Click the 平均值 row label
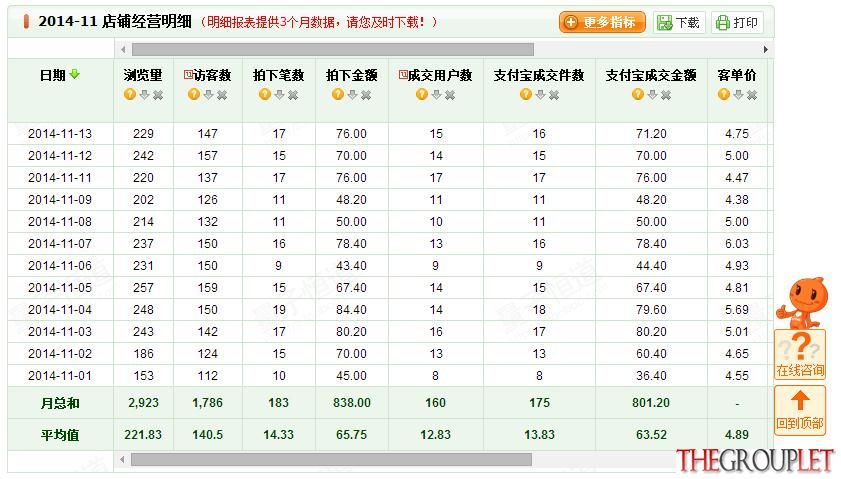Image resolution: width=841 pixels, height=479 pixels. click(x=60, y=435)
